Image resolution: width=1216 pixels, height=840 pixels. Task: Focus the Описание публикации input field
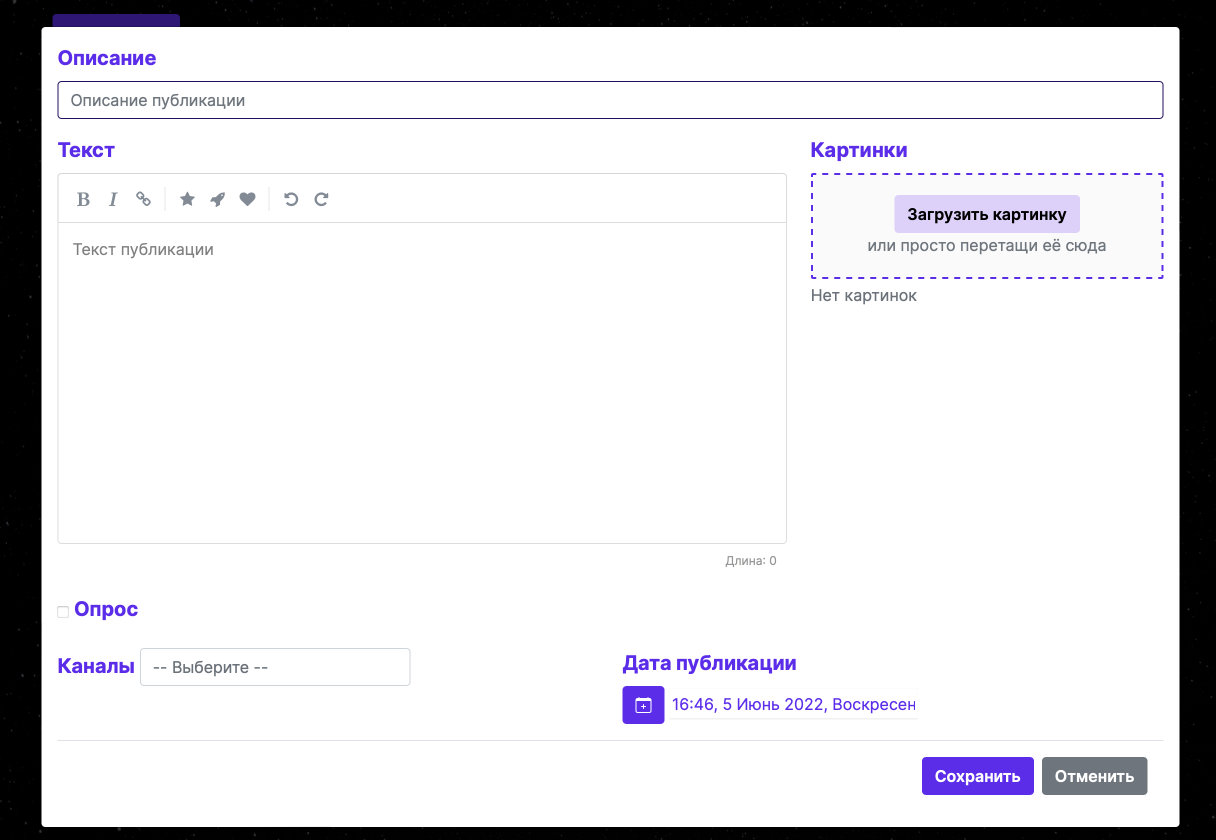tap(610, 100)
